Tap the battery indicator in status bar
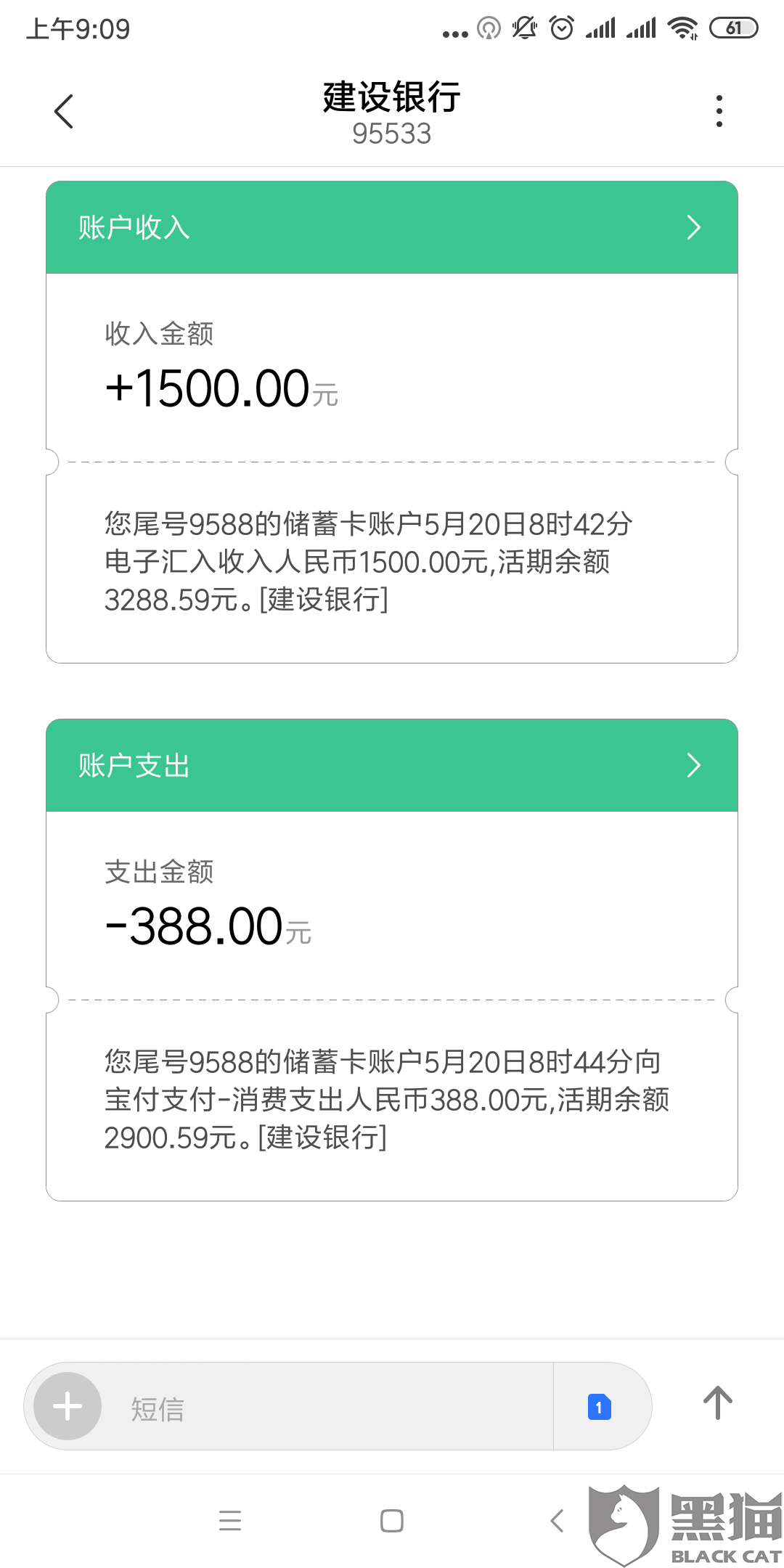 pos(733,28)
